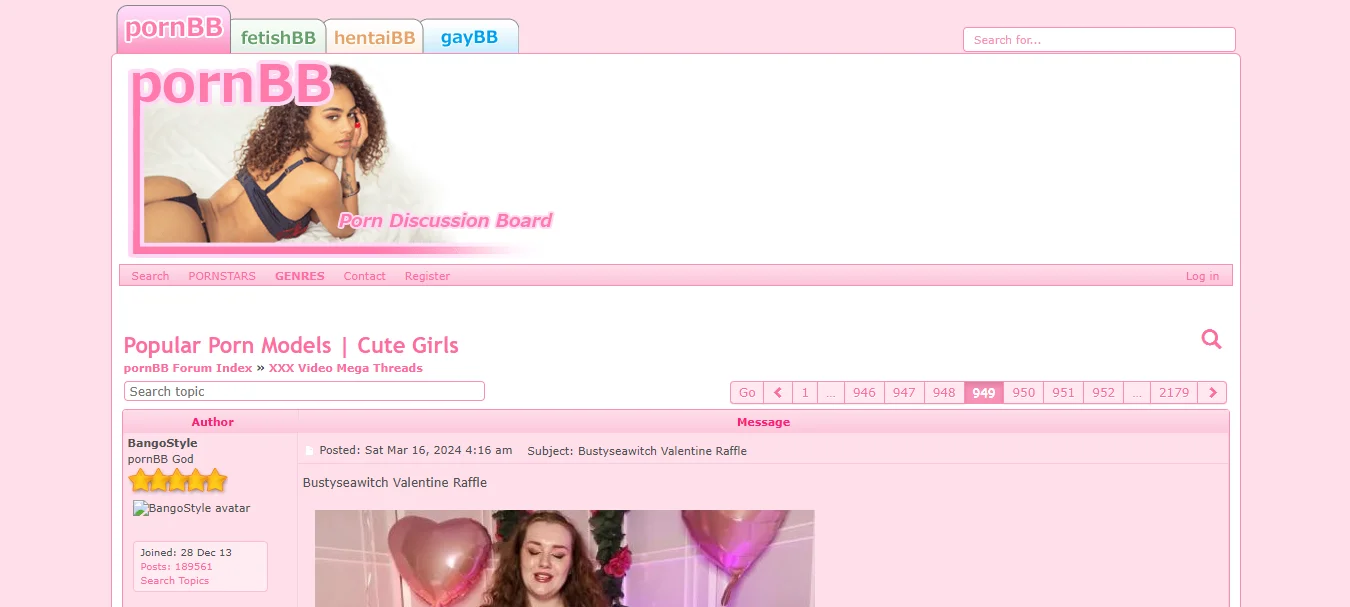1350x607 pixels.
Task: Jump to page 951
Action: [x=1064, y=392]
